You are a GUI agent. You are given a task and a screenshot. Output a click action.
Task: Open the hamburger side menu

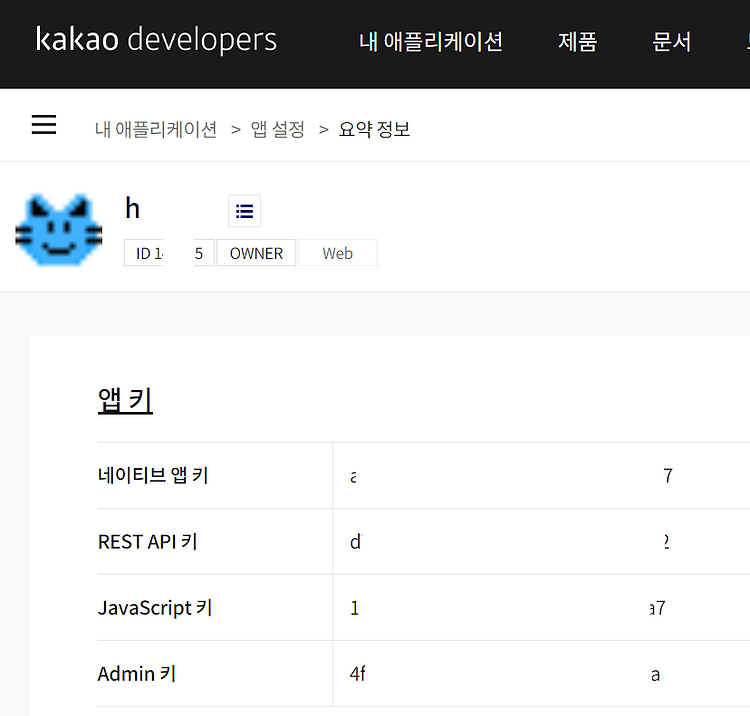tap(44, 124)
